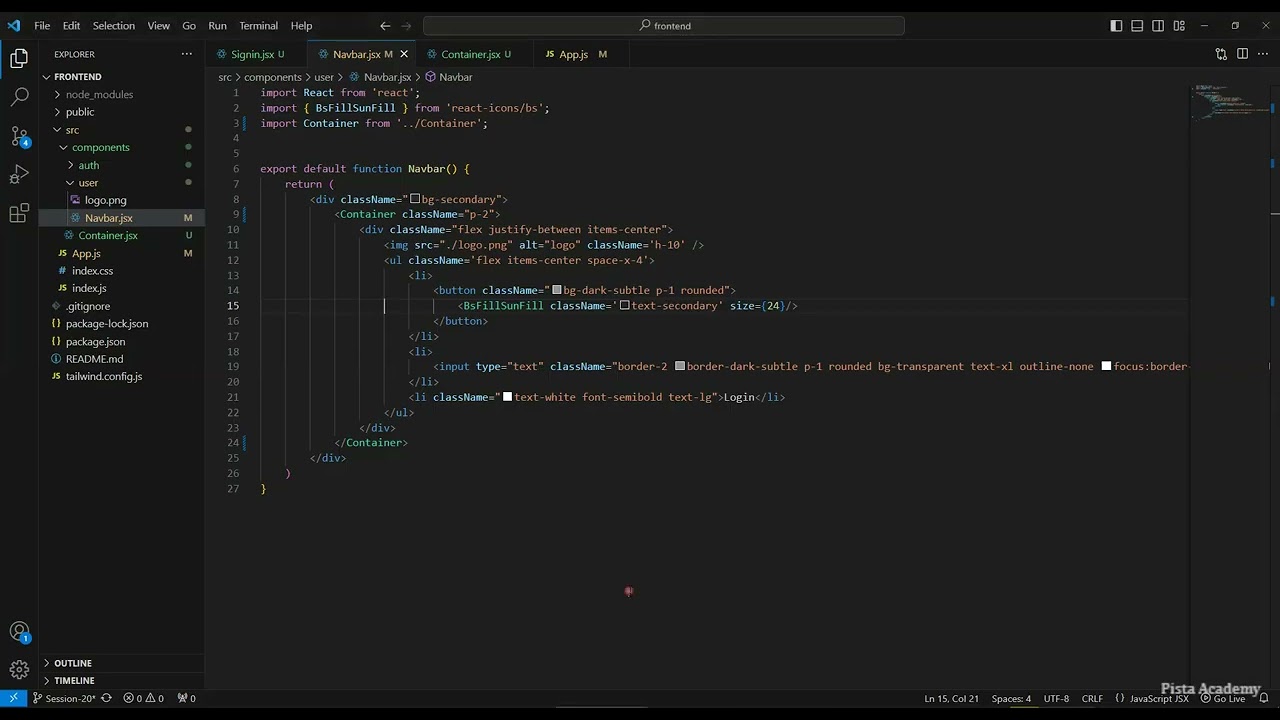Image resolution: width=1280 pixels, height=720 pixels.
Task: Open the Explorer view in activity bar
Action: click(x=19, y=59)
